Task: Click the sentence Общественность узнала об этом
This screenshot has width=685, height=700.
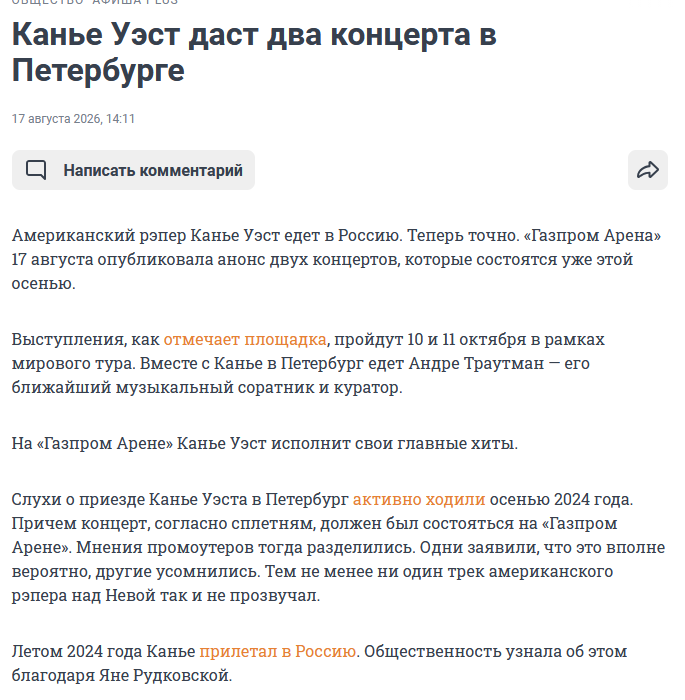Action: (496, 651)
